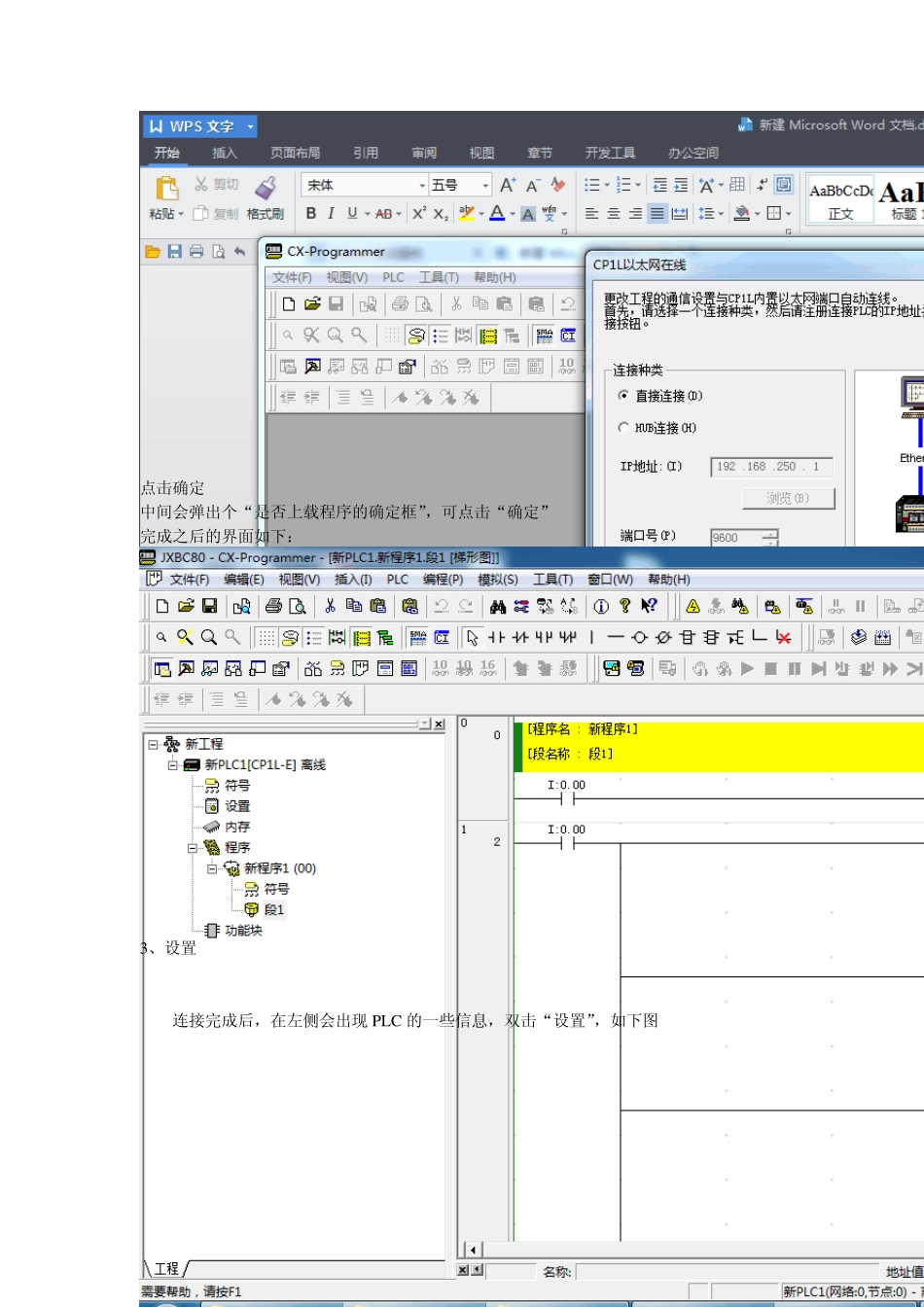Click the 正文 style in WPS styles gallery

click(840, 201)
